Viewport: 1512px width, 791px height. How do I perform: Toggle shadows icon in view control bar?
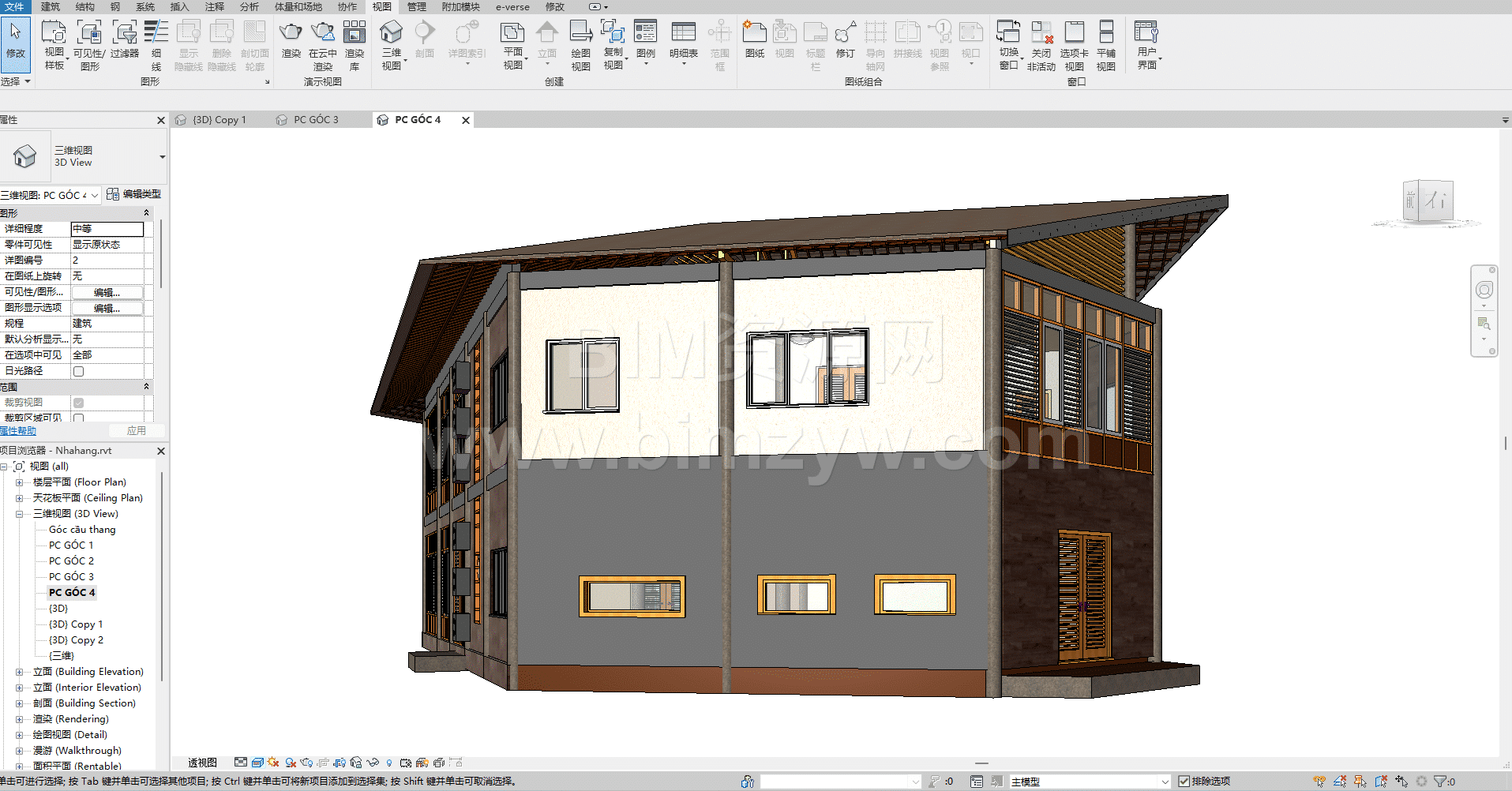(290, 763)
